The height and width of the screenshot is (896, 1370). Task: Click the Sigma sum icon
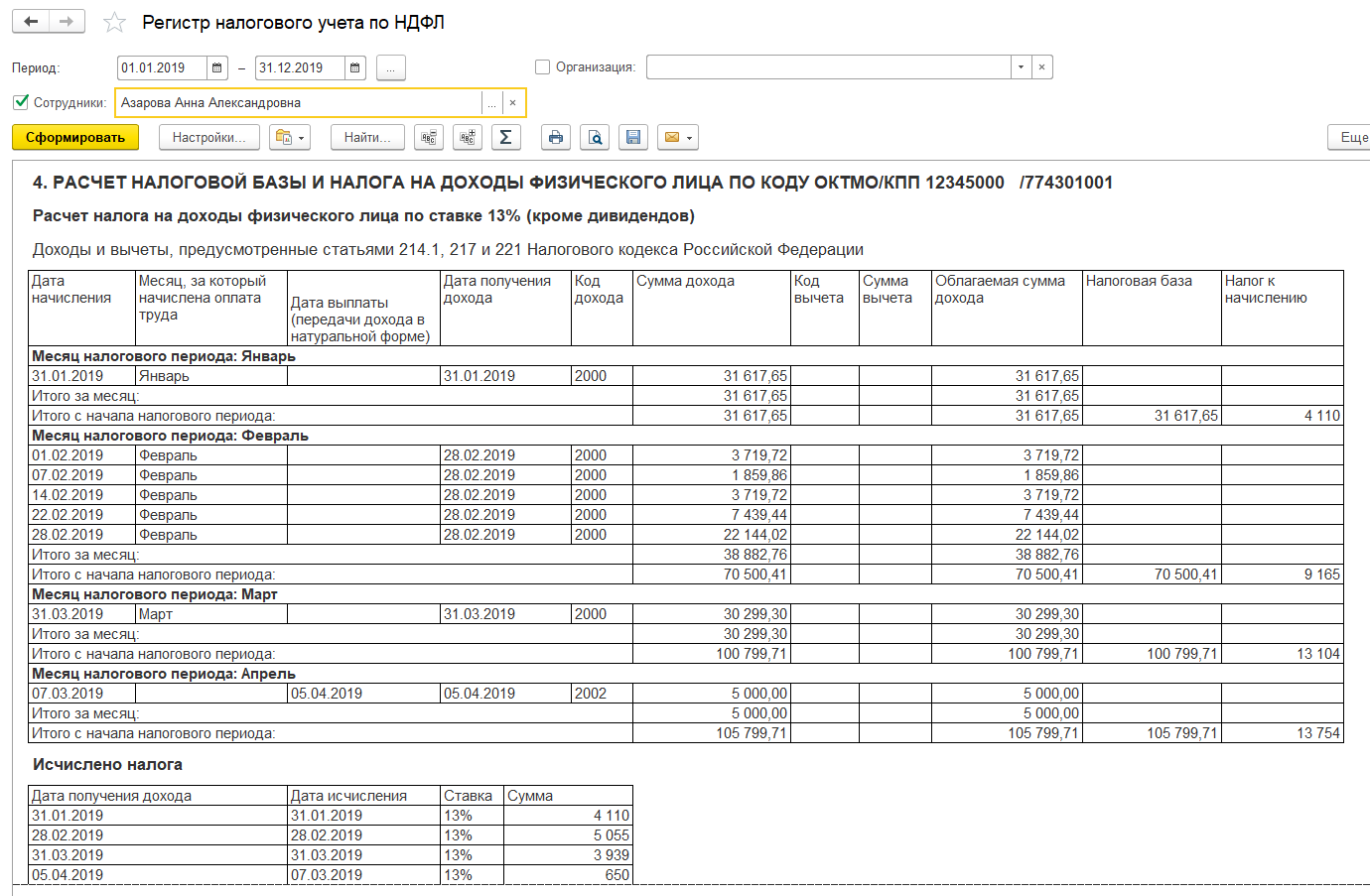pyautogui.click(x=505, y=137)
